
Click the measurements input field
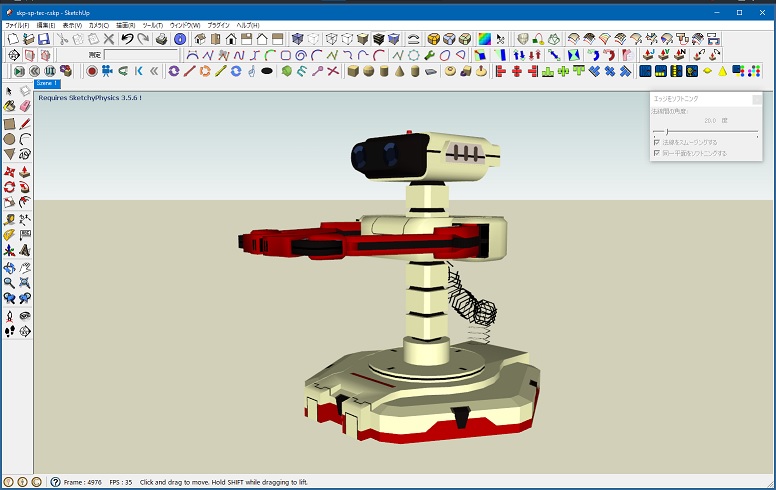(x=140, y=56)
